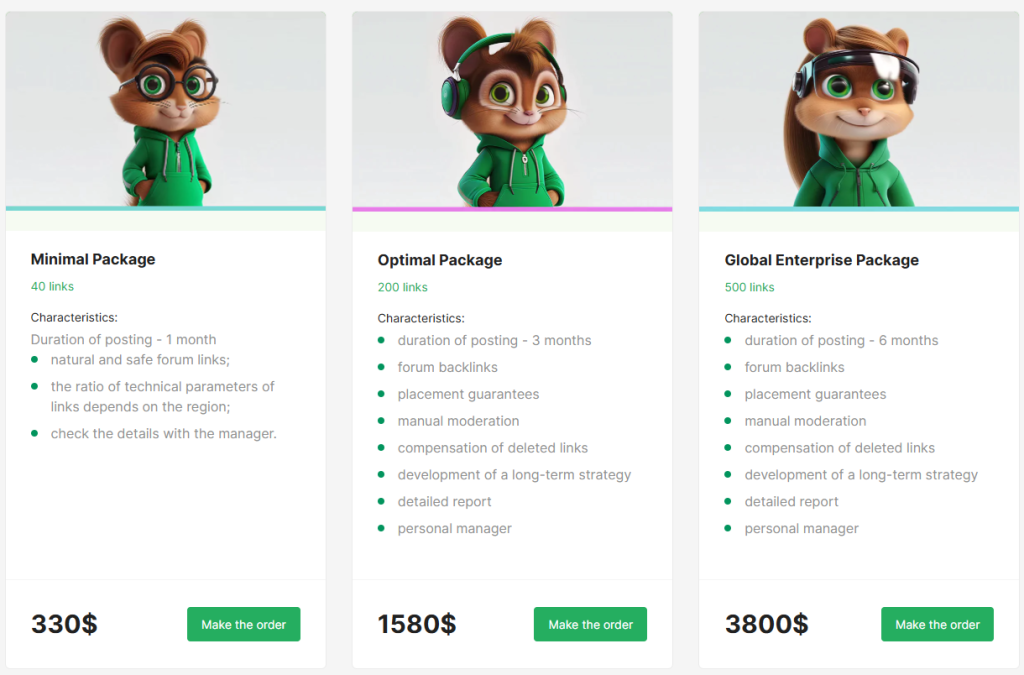1024x675 pixels.
Task: Click 'natural and safe forum links' bullet
Action: (x=140, y=359)
